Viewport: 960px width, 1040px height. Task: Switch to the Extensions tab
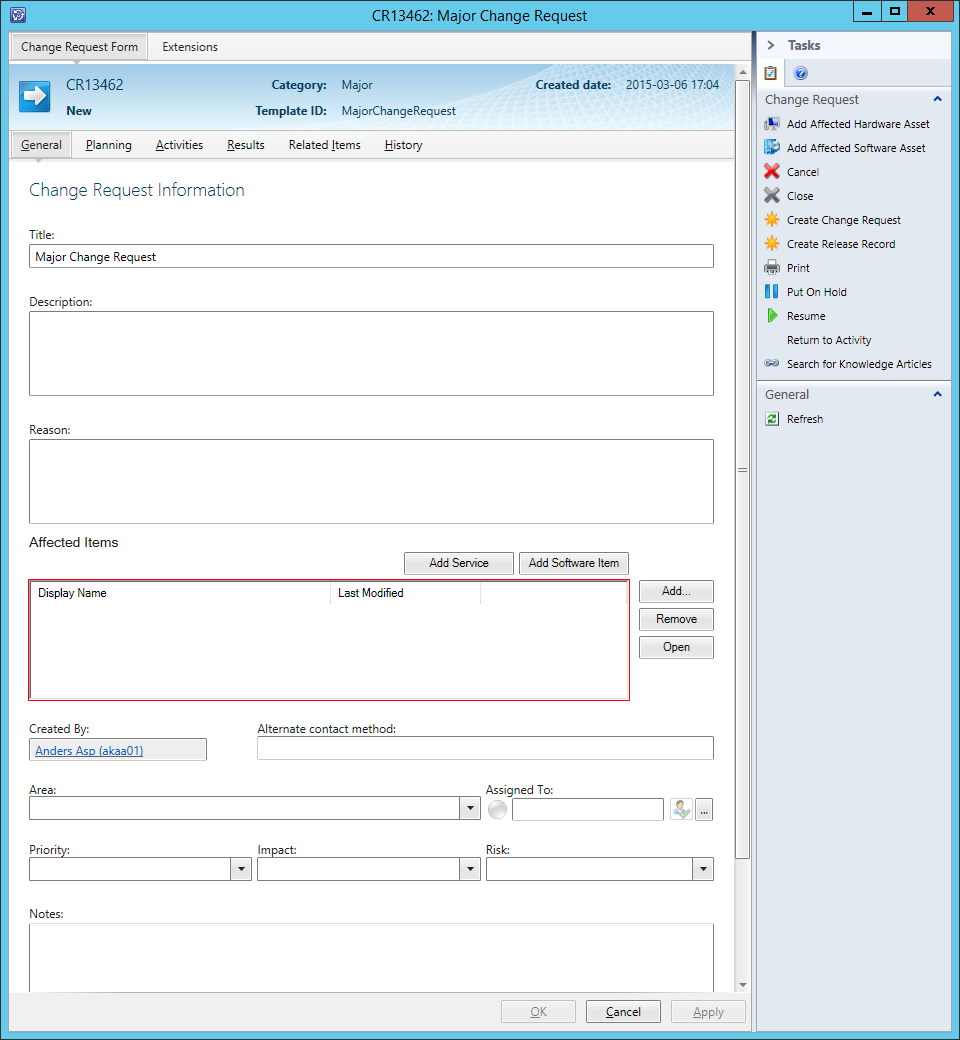tap(190, 47)
